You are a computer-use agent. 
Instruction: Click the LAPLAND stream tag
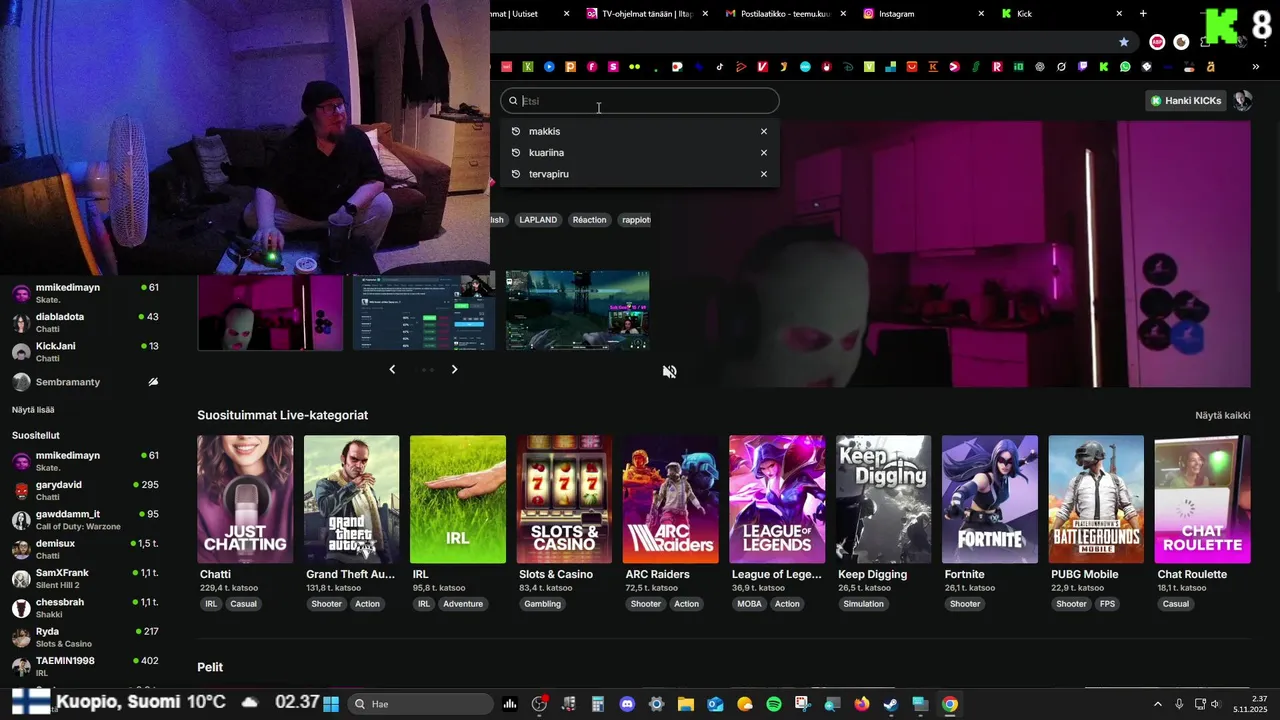coord(538,220)
